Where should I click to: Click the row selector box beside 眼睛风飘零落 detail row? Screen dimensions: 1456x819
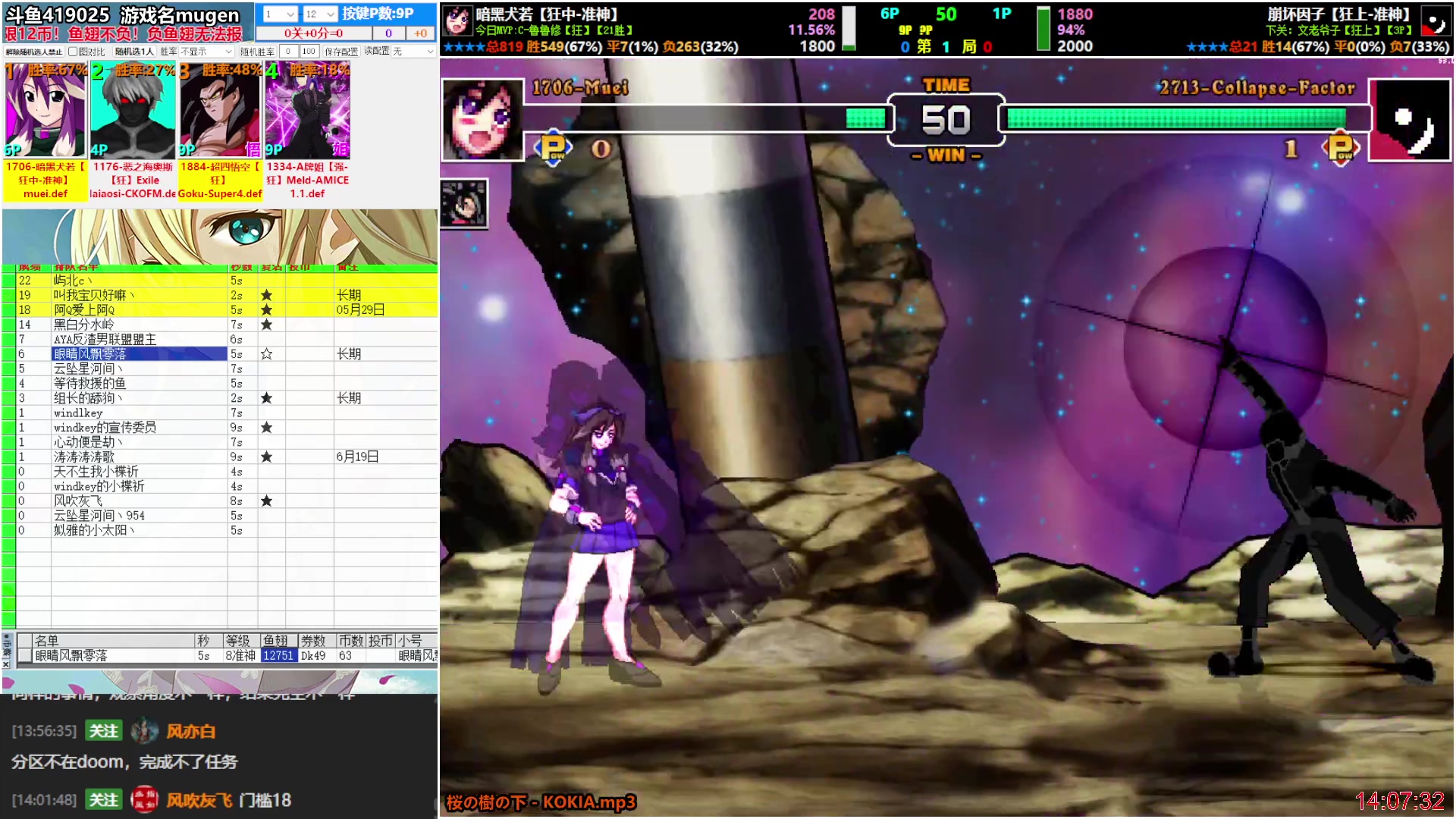click(x=25, y=656)
